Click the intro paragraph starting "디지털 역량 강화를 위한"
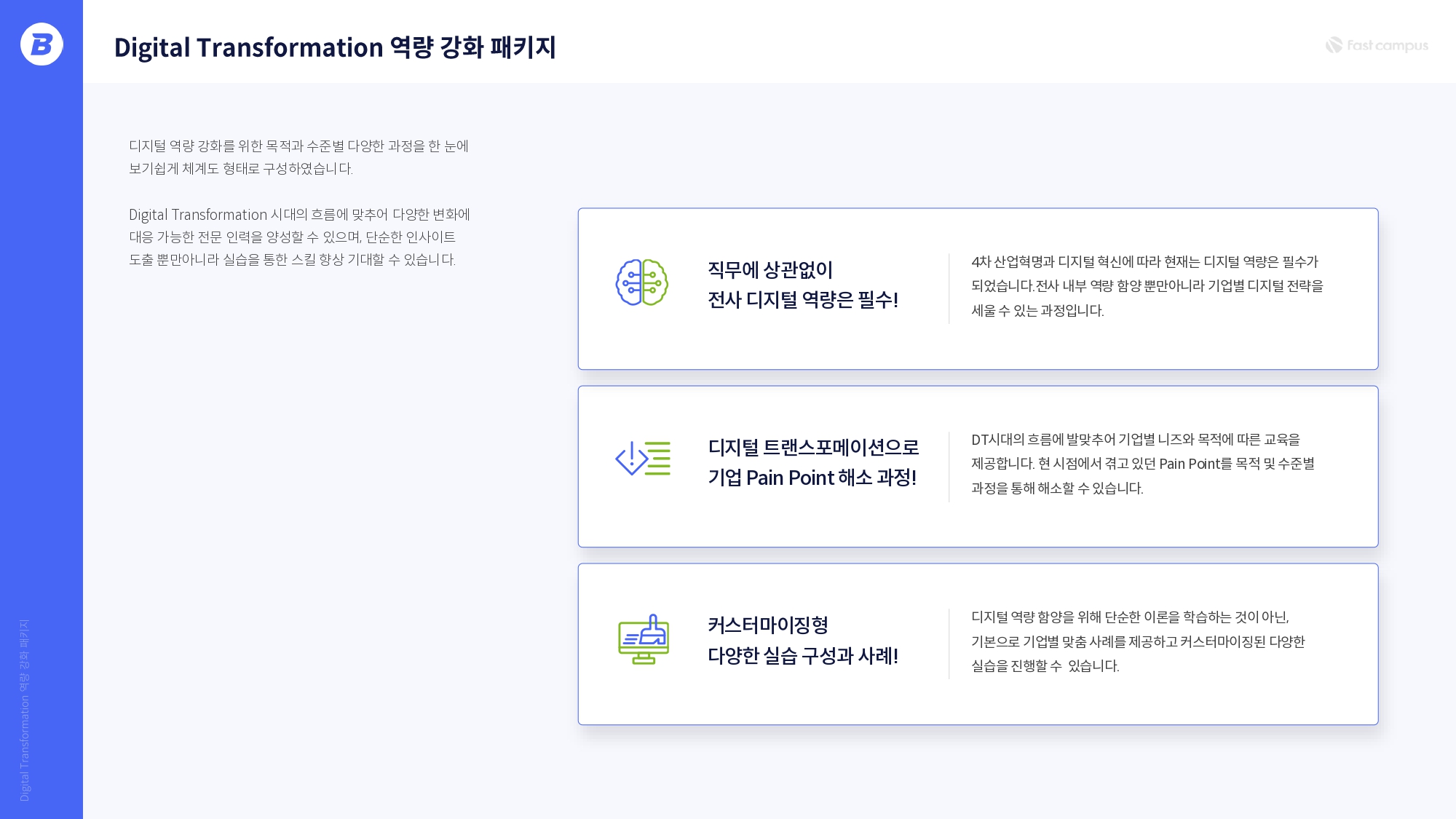1456x819 pixels. click(298, 157)
